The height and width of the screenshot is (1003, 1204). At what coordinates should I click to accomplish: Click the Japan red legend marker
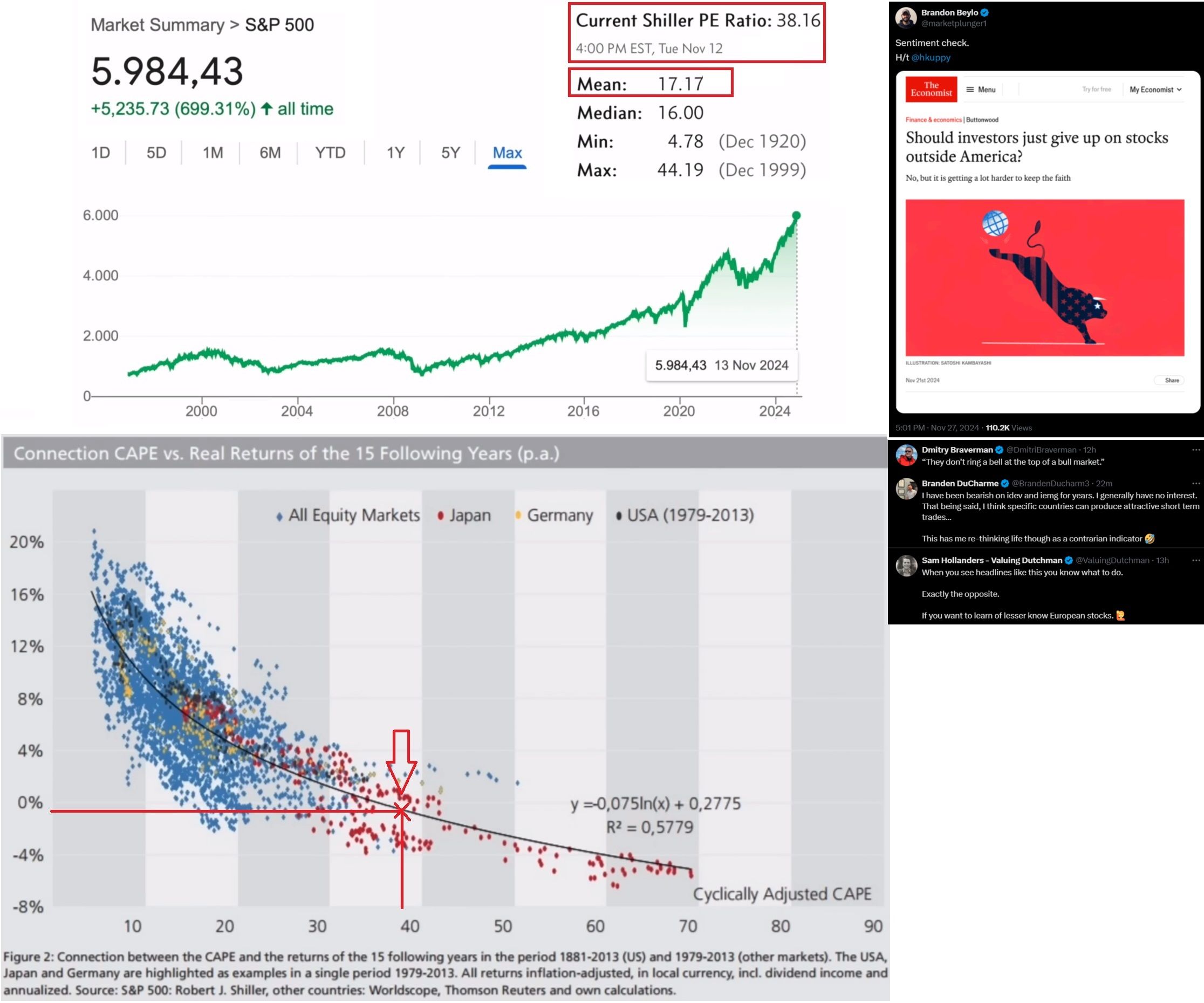440,516
